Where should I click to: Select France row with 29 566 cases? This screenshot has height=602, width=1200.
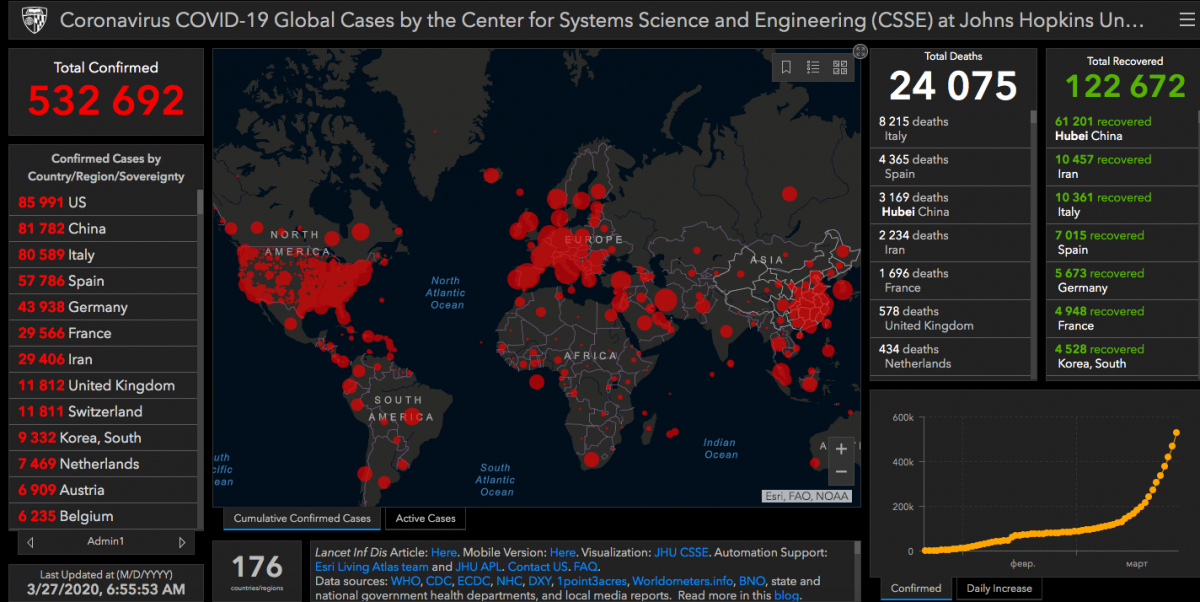pyautogui.click(x=104, y=332)
